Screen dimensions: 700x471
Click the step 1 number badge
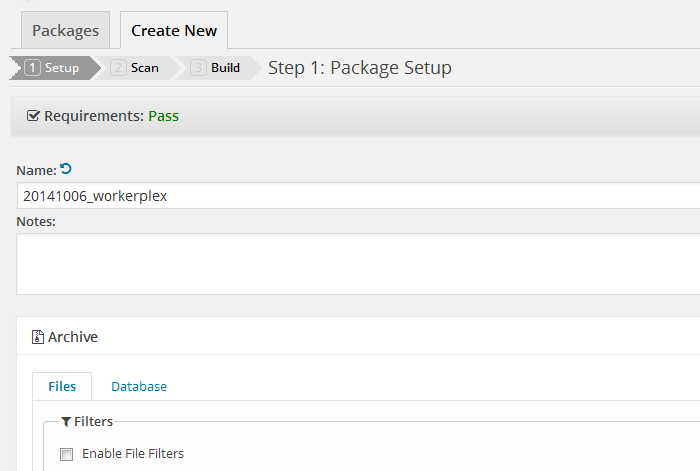point(32,68)
